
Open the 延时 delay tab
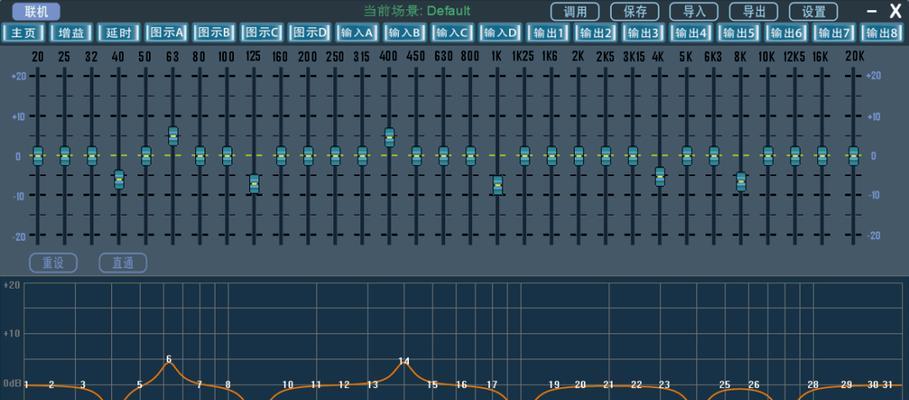click(x=118, y=33)
